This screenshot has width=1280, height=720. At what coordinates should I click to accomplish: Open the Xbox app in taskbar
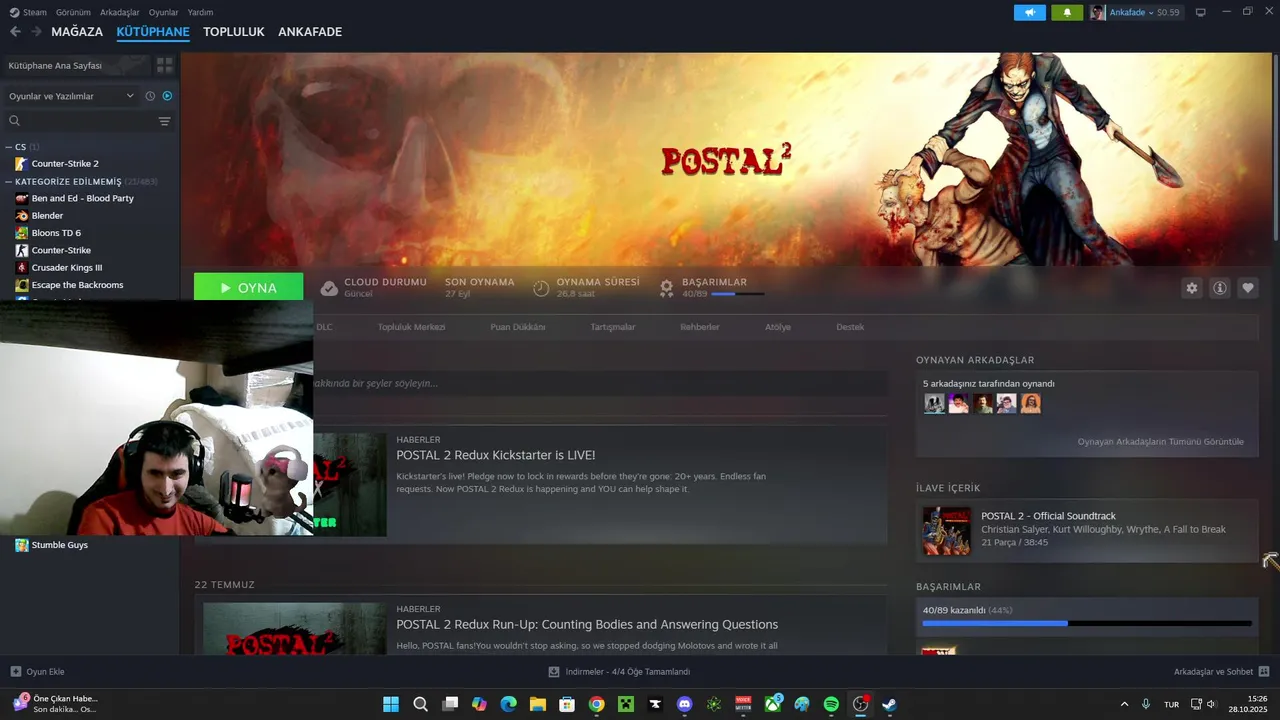[773, 704]
